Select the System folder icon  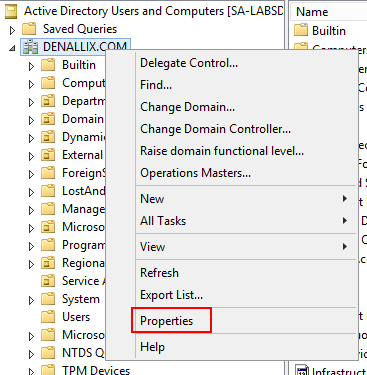coord(48,299)
